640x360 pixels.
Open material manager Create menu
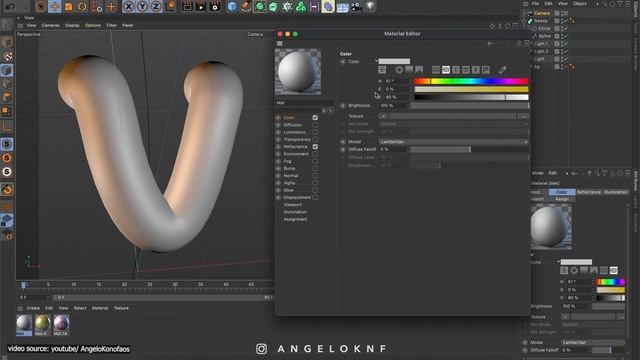click(33, 308)
